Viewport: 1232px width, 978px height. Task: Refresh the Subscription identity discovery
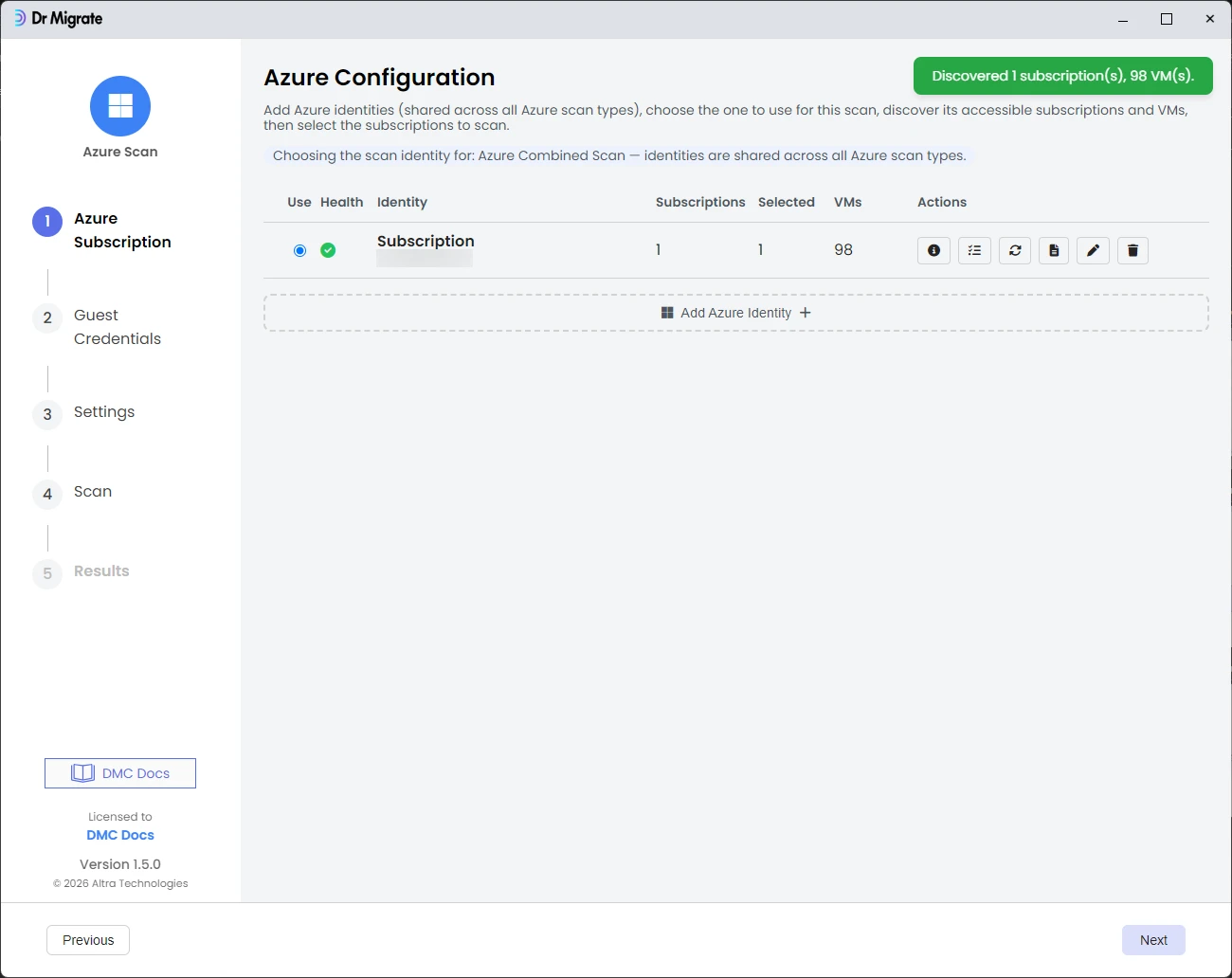(x=1015, y=250)
